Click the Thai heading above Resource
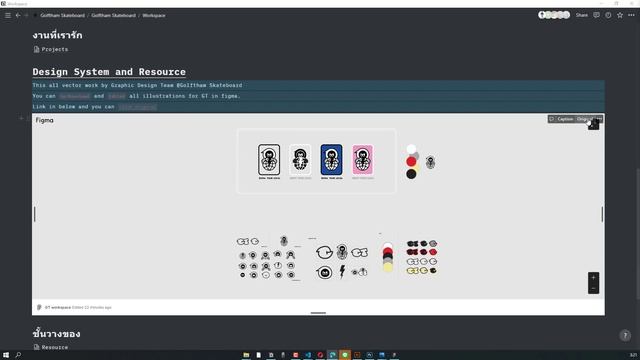The image size is (640, 360). pyautogui.click(x=56, y=333)
